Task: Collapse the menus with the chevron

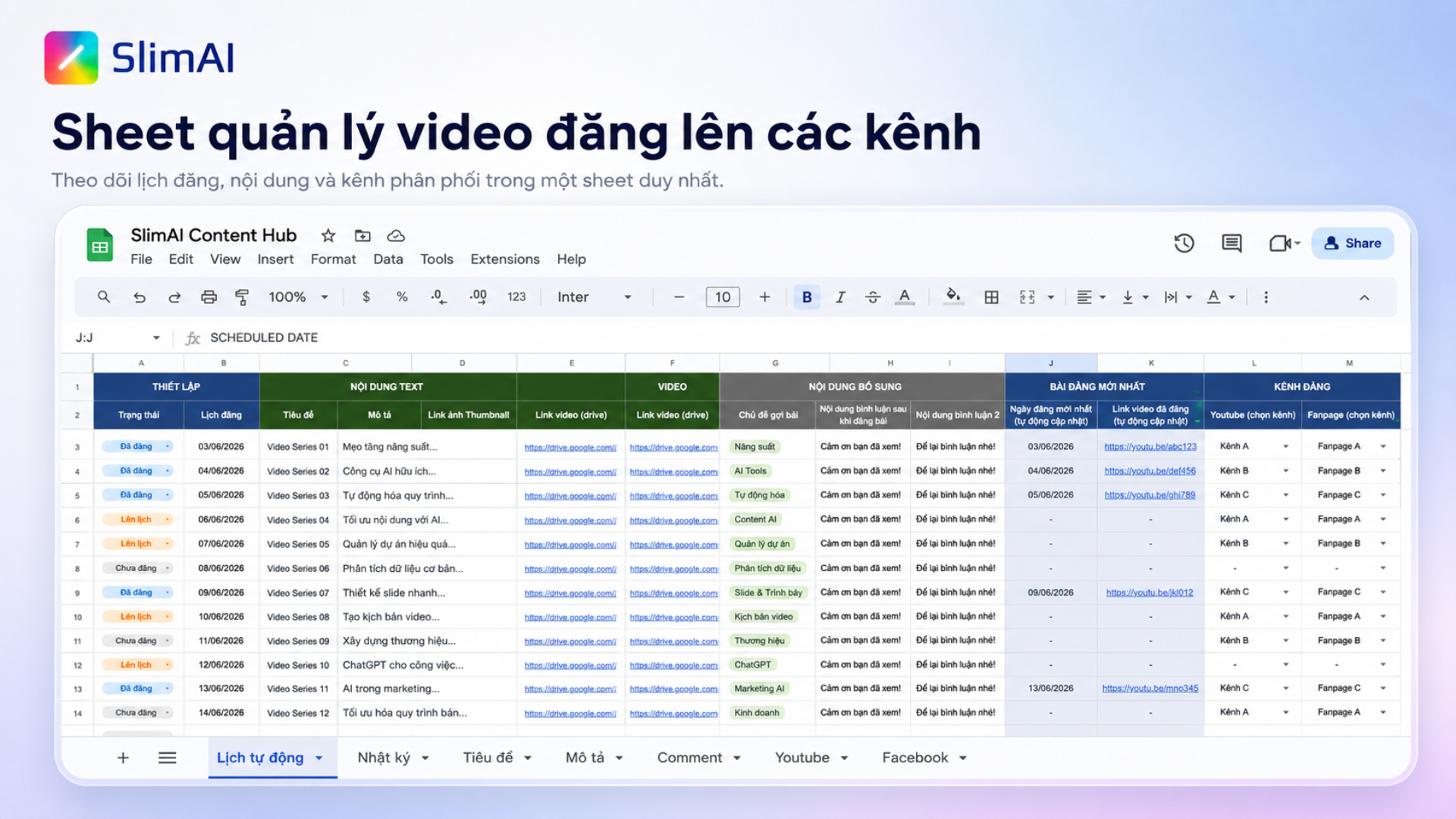Action: [1364, 297]
